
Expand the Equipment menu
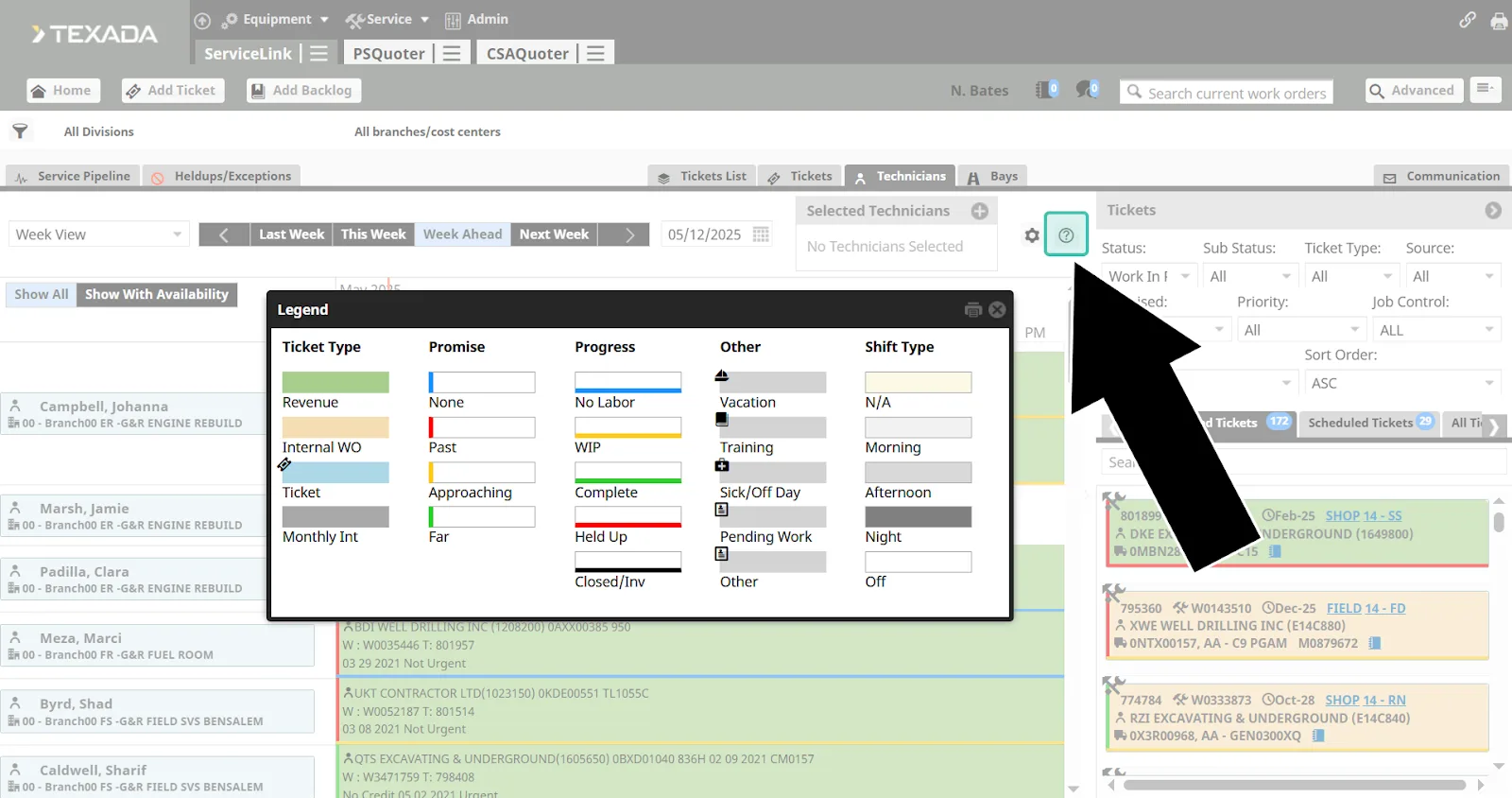(276, 19)
